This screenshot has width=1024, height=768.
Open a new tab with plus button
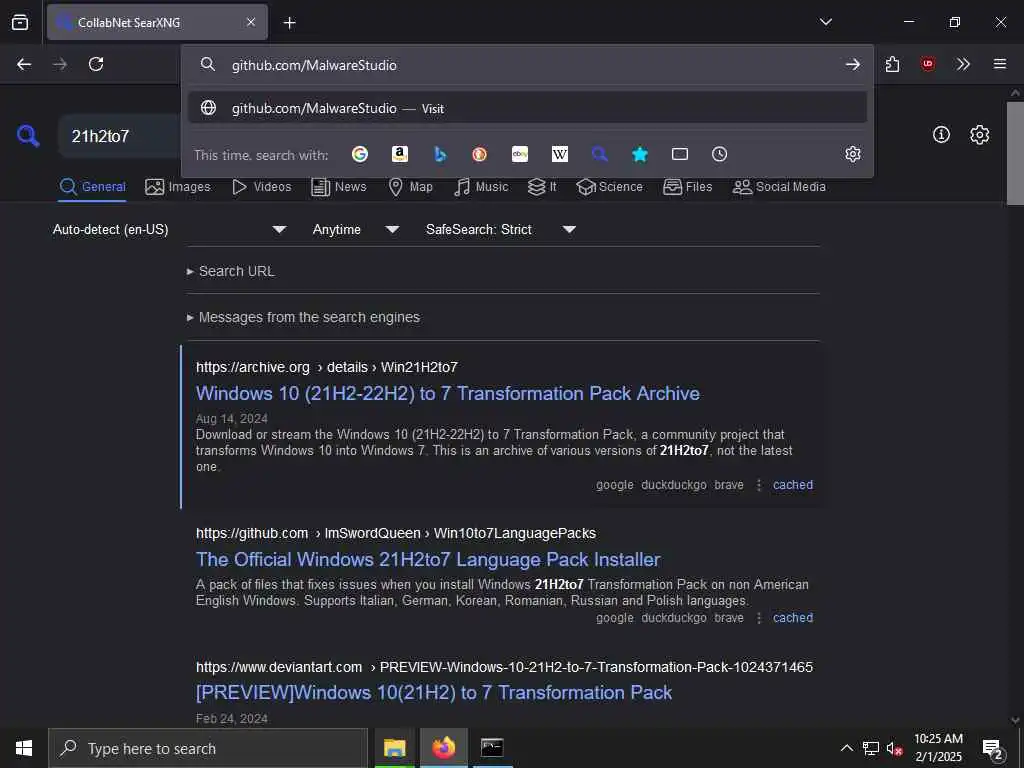[x=290, y=23]
